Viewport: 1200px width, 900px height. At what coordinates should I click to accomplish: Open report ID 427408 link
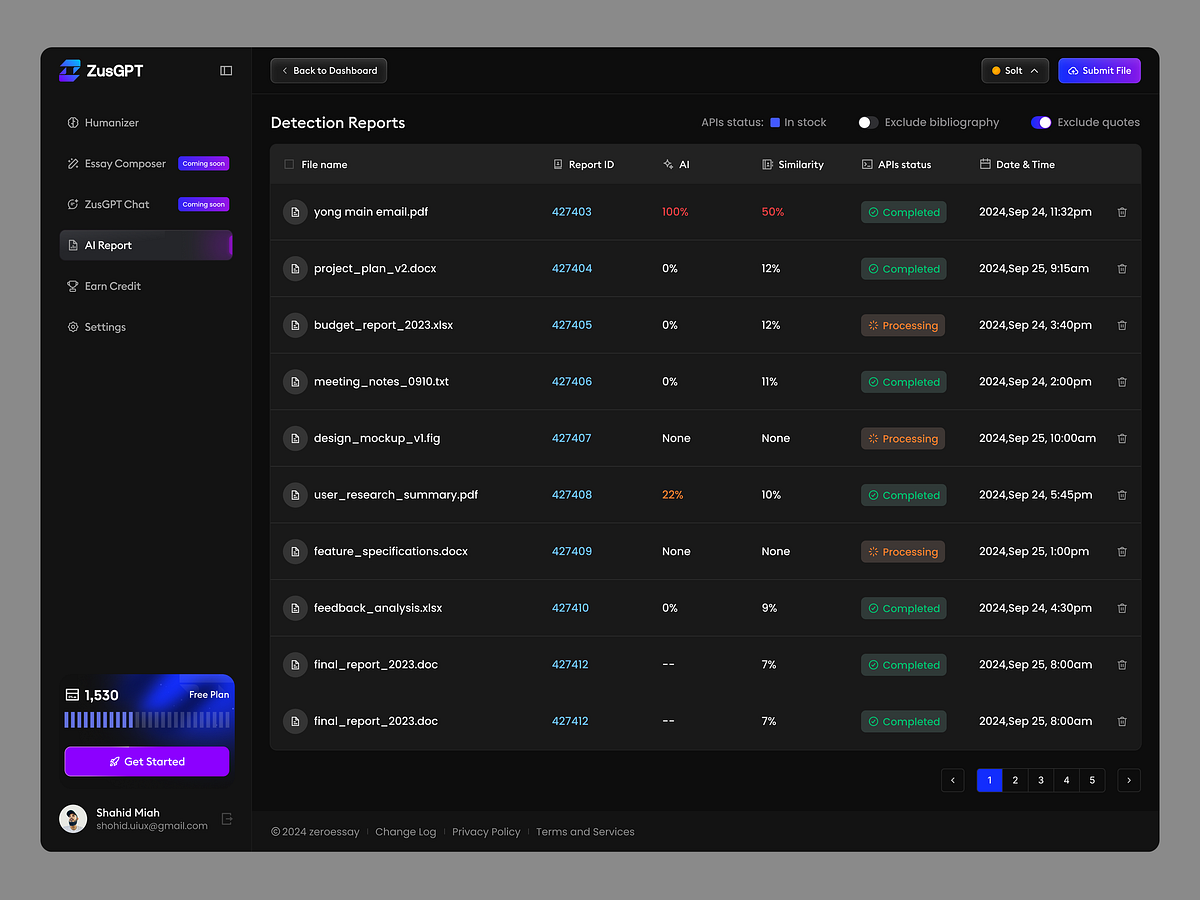point(572,495)
